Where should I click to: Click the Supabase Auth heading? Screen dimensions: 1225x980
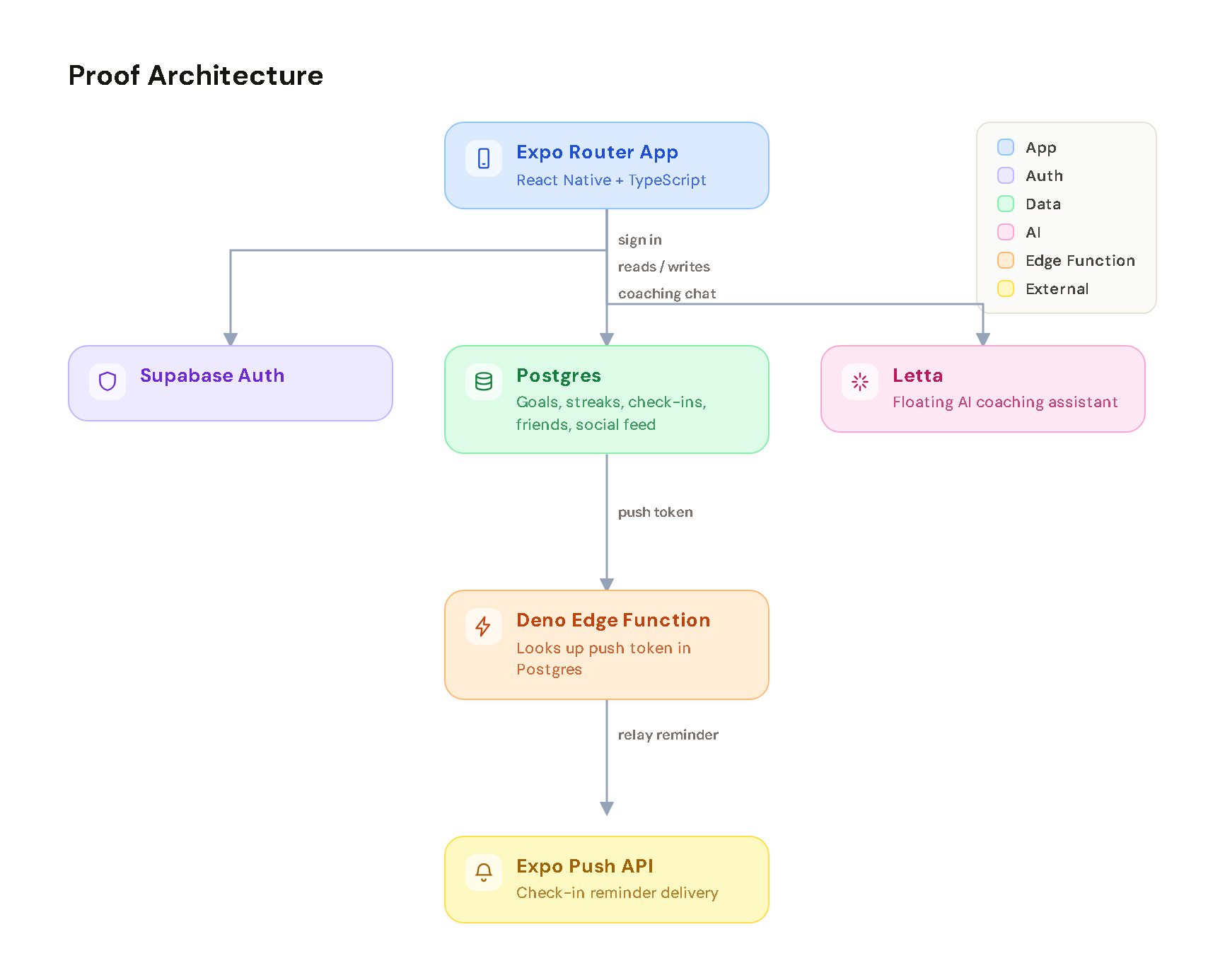pos(212,375)
